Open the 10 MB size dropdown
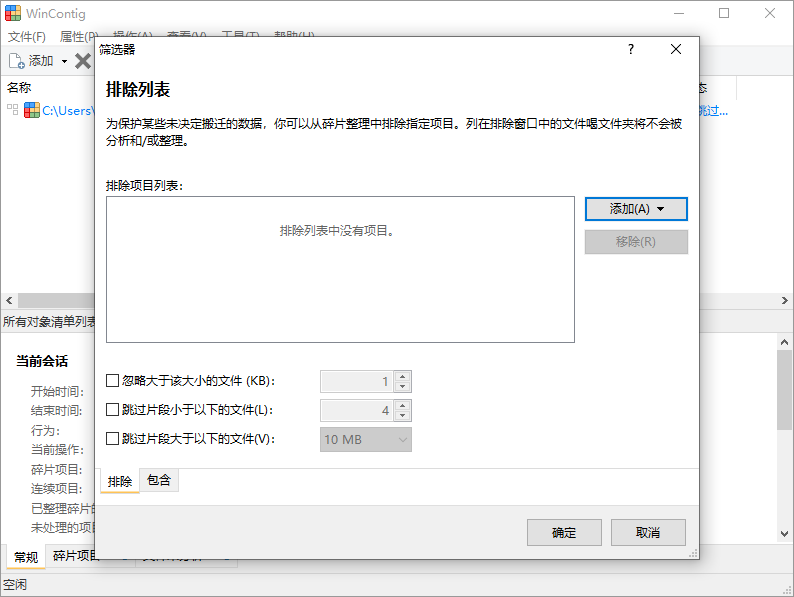This screenshot has height=597, width=794. click(366, 440)
